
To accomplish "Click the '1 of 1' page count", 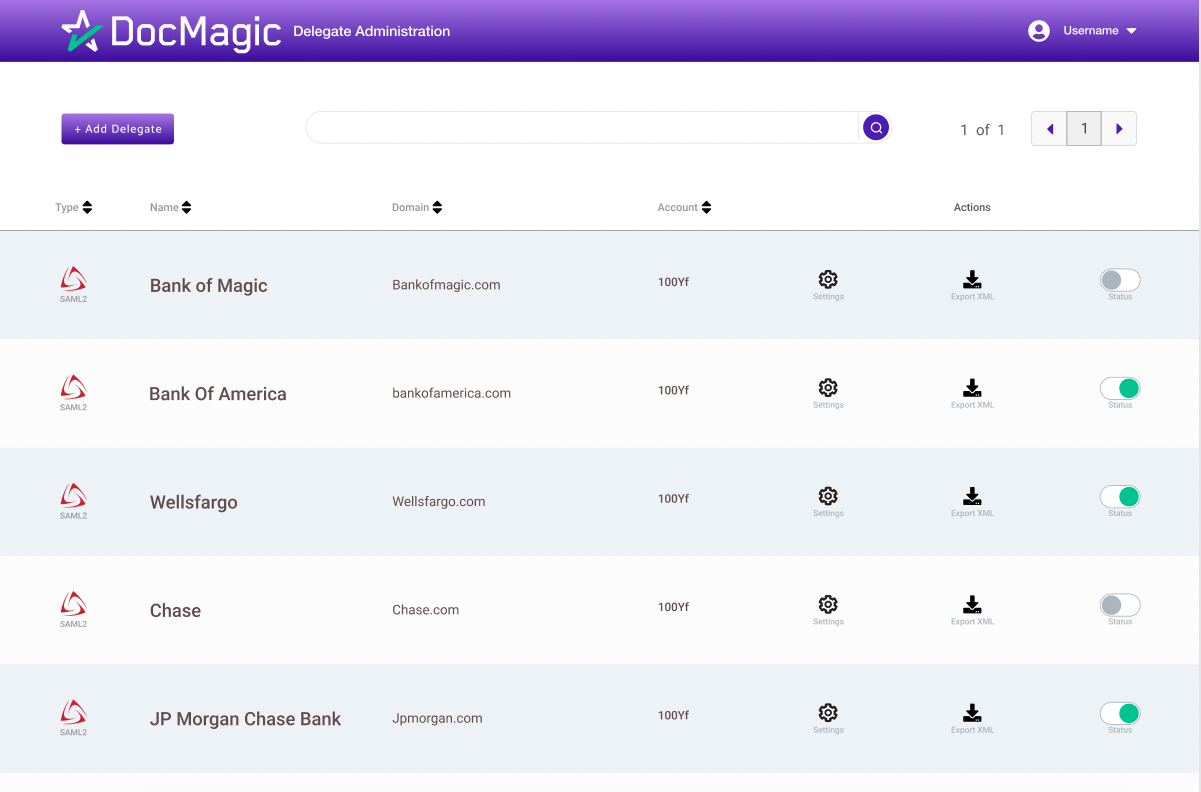I will tap(983, 130).
